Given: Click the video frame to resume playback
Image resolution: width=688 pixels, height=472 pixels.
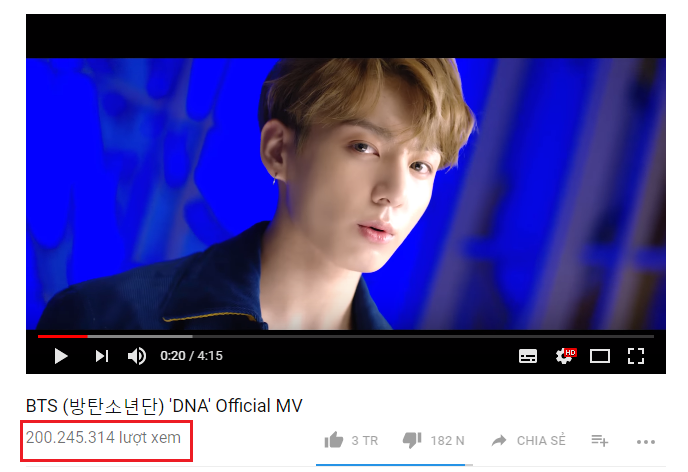Looking at the screenshot, I should click(346, 193).
